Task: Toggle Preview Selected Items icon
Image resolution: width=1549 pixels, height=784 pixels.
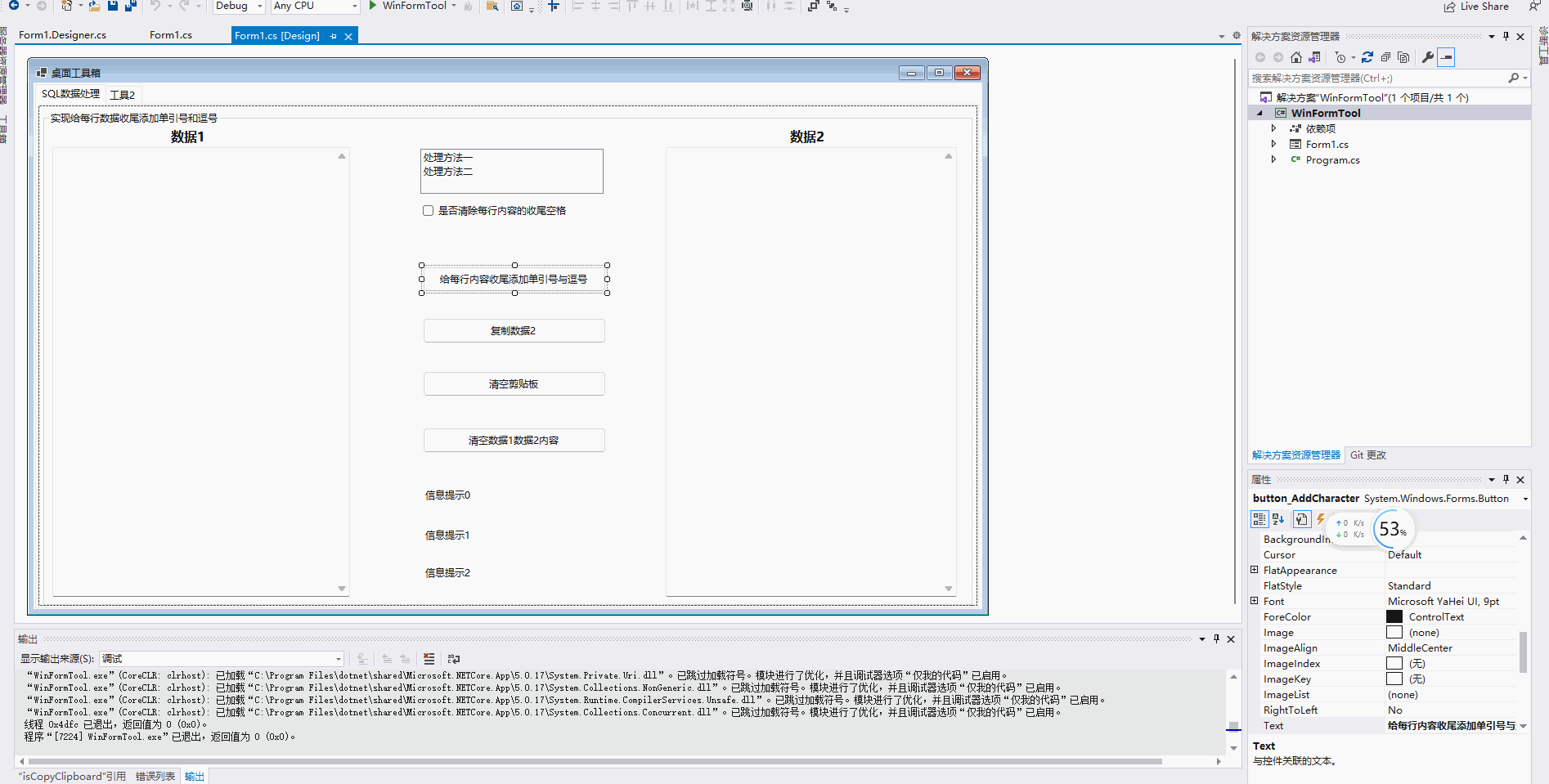Action: click(x=1446, y=57)
